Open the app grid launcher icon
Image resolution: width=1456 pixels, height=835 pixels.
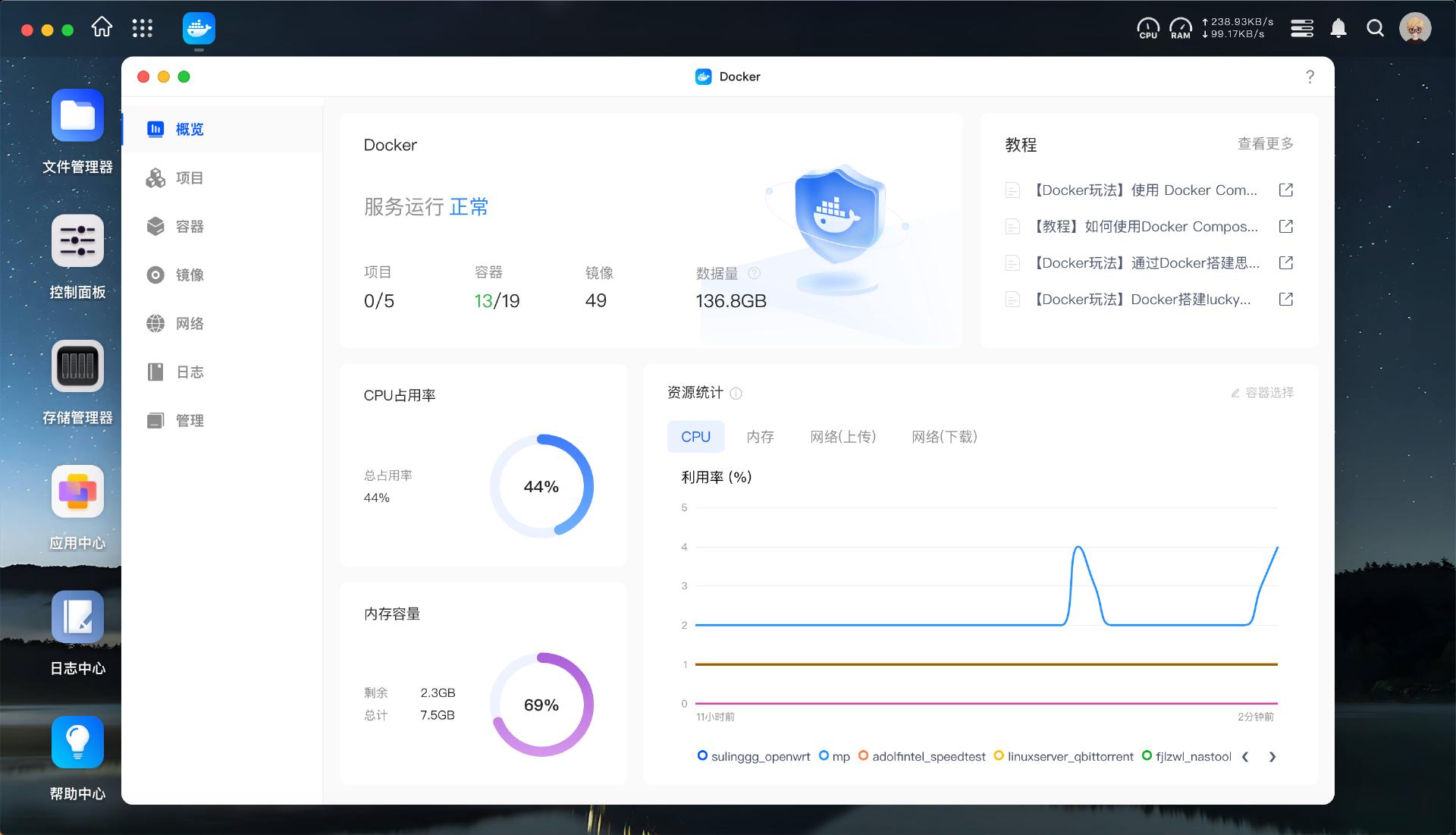click(143, 29)
